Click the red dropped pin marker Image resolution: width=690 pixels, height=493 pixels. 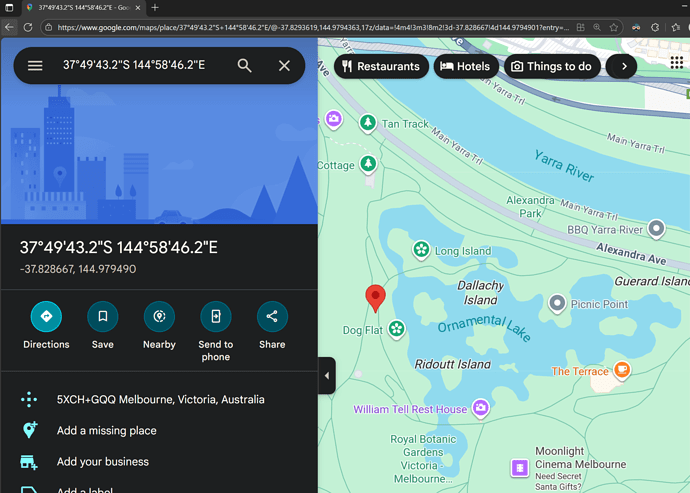375,297
